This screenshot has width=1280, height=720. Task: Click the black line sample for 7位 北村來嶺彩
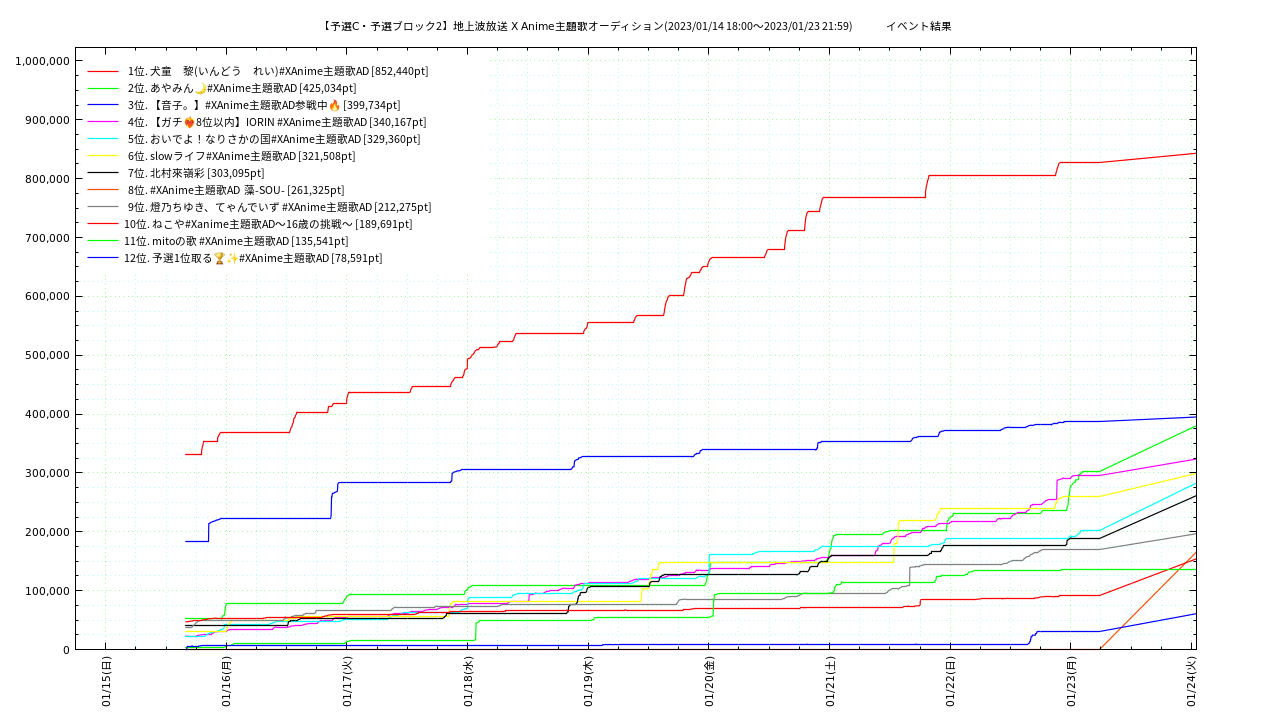[103, 173]
